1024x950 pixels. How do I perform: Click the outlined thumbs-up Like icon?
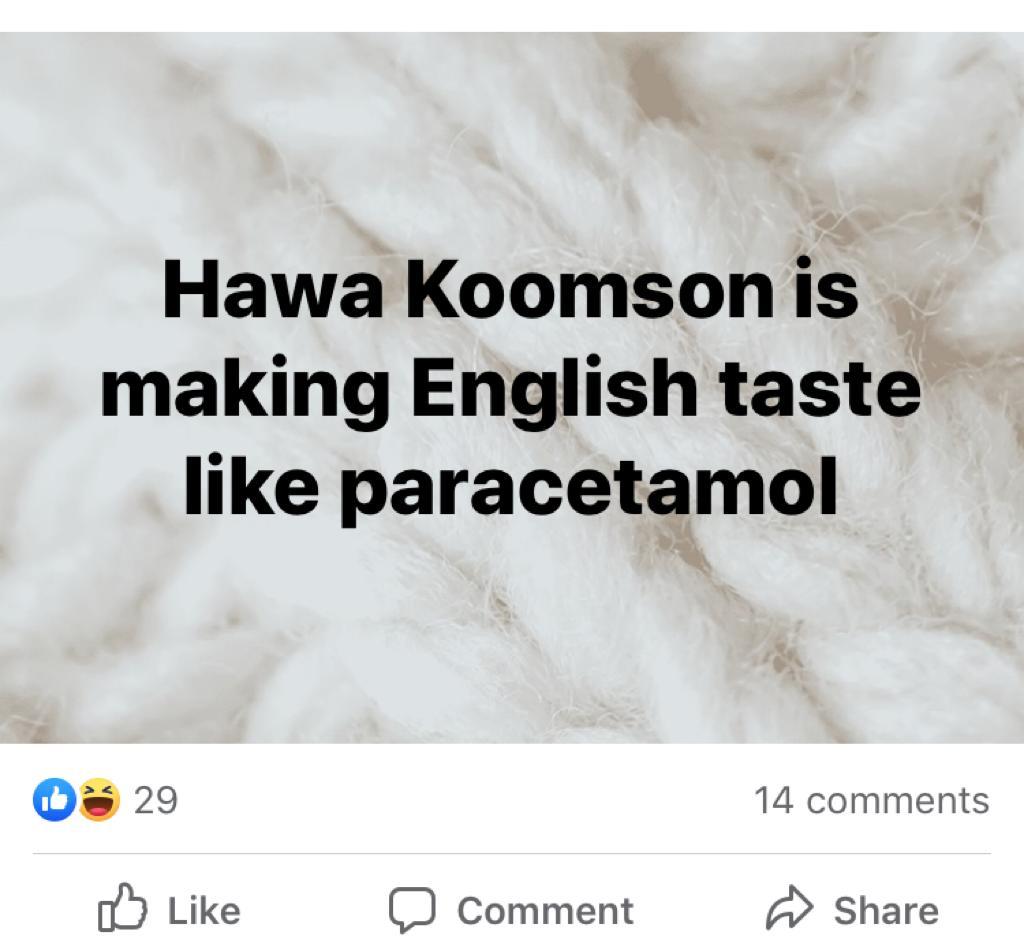(x=122, y=907)
